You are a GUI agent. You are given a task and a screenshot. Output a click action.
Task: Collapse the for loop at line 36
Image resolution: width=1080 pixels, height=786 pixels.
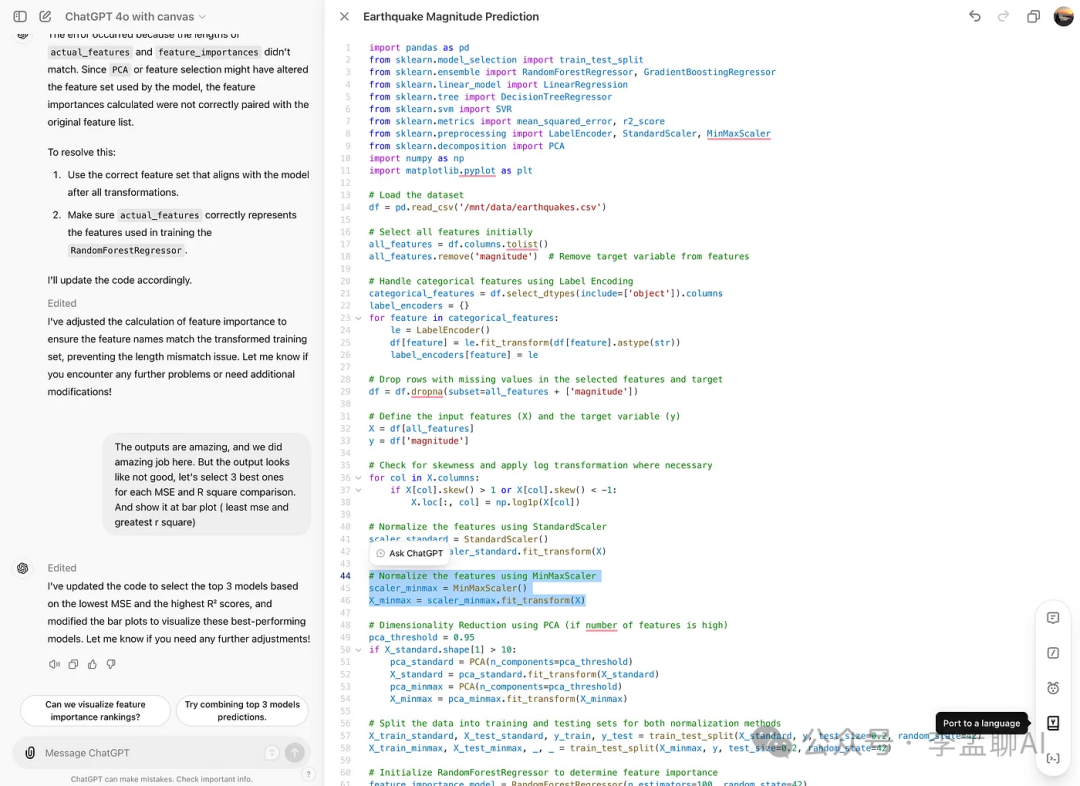[358, 478]
